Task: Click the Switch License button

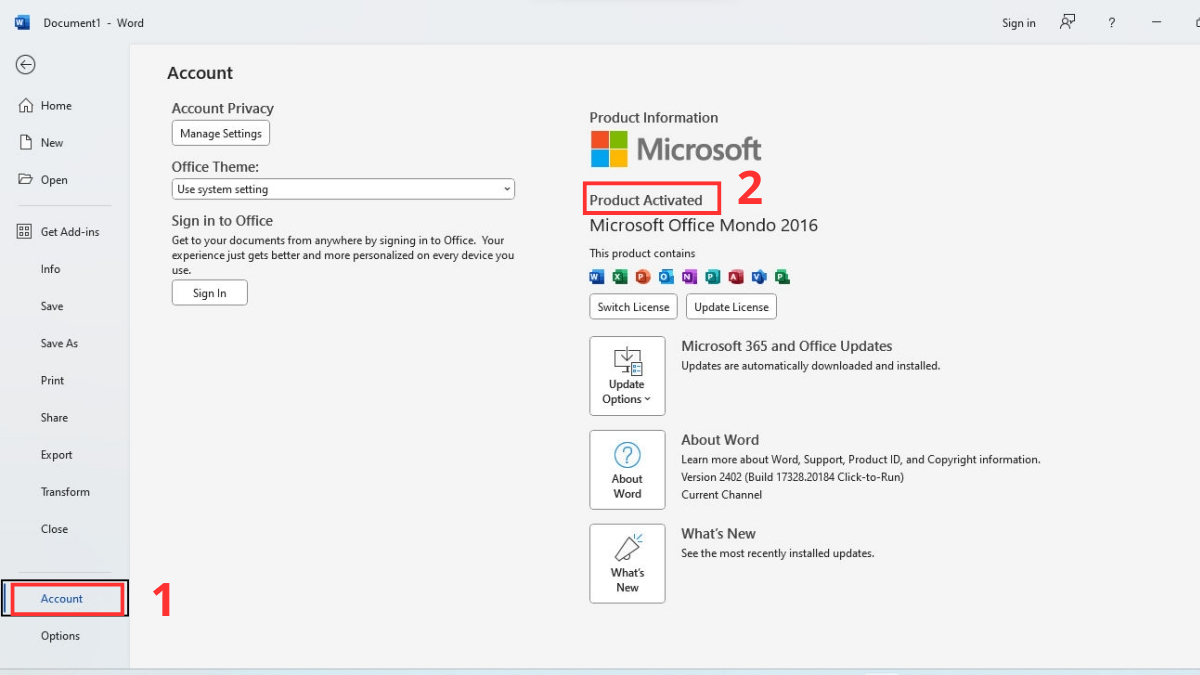Action: pyautogui.click(x=634, y=307)
